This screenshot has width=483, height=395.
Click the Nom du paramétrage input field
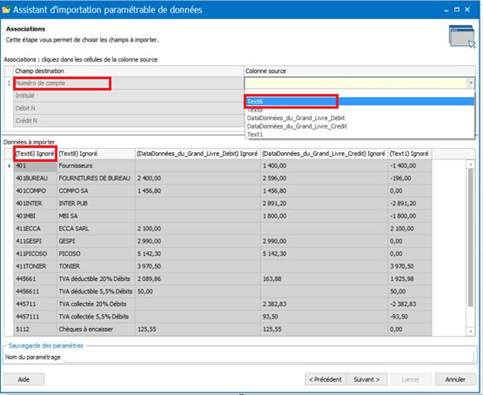268,357
